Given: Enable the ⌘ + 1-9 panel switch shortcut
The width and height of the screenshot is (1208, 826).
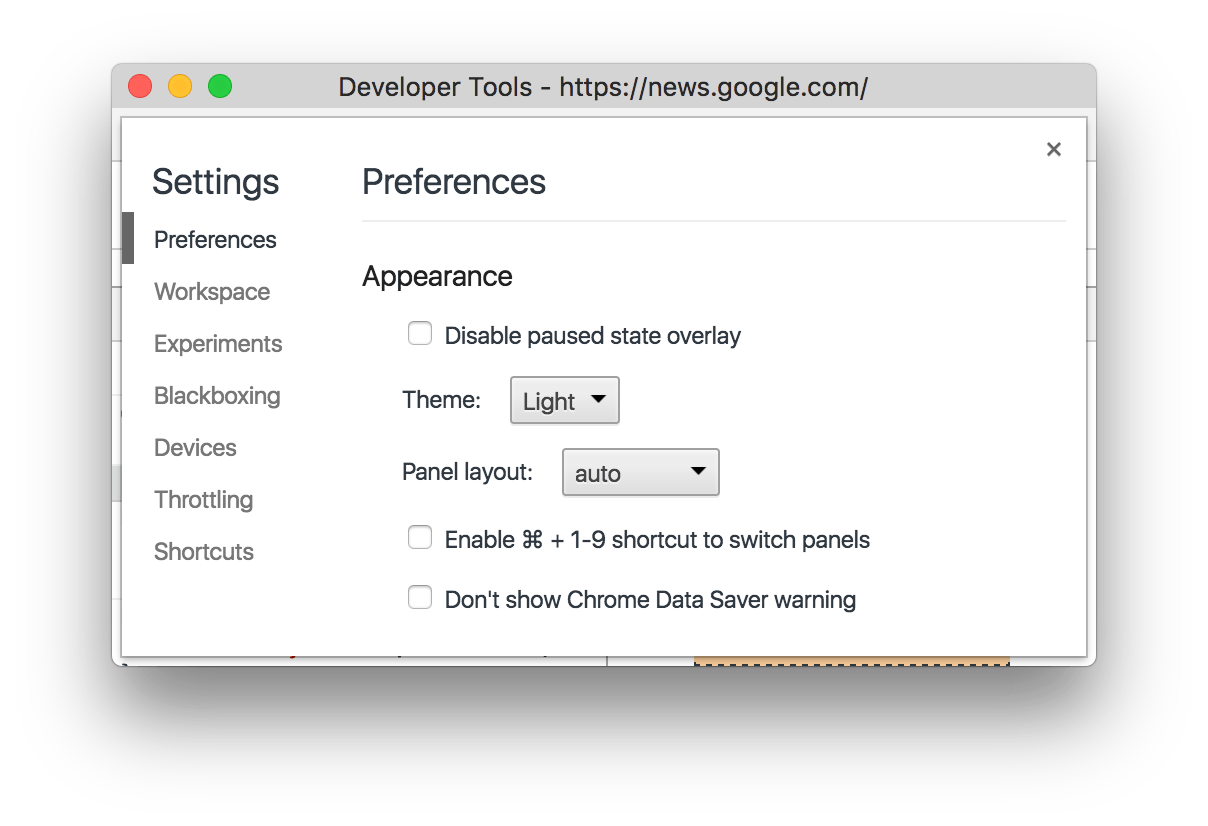Looking at the screenshot, I should pyautogui.click(x=419, y=537).
